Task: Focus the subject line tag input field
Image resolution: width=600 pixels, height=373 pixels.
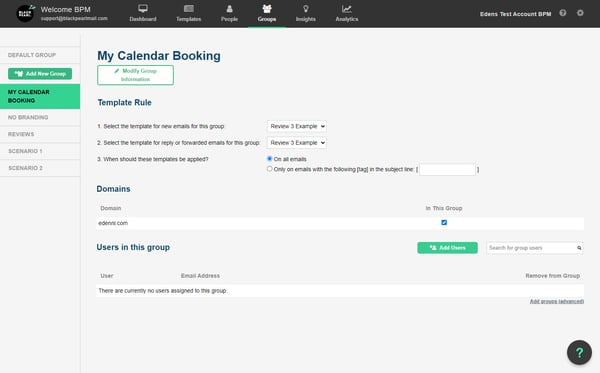Action: [447, 169]
